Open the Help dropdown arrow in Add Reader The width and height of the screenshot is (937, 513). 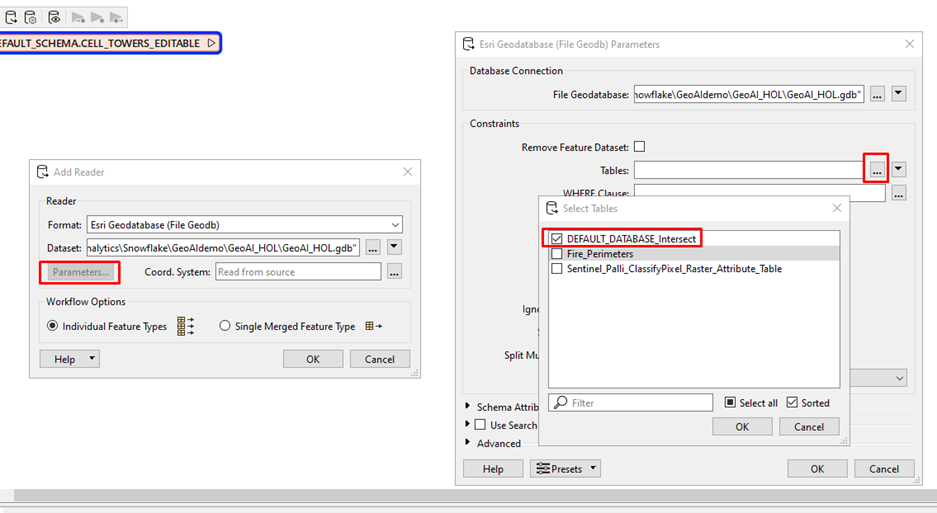pos(92,359)
